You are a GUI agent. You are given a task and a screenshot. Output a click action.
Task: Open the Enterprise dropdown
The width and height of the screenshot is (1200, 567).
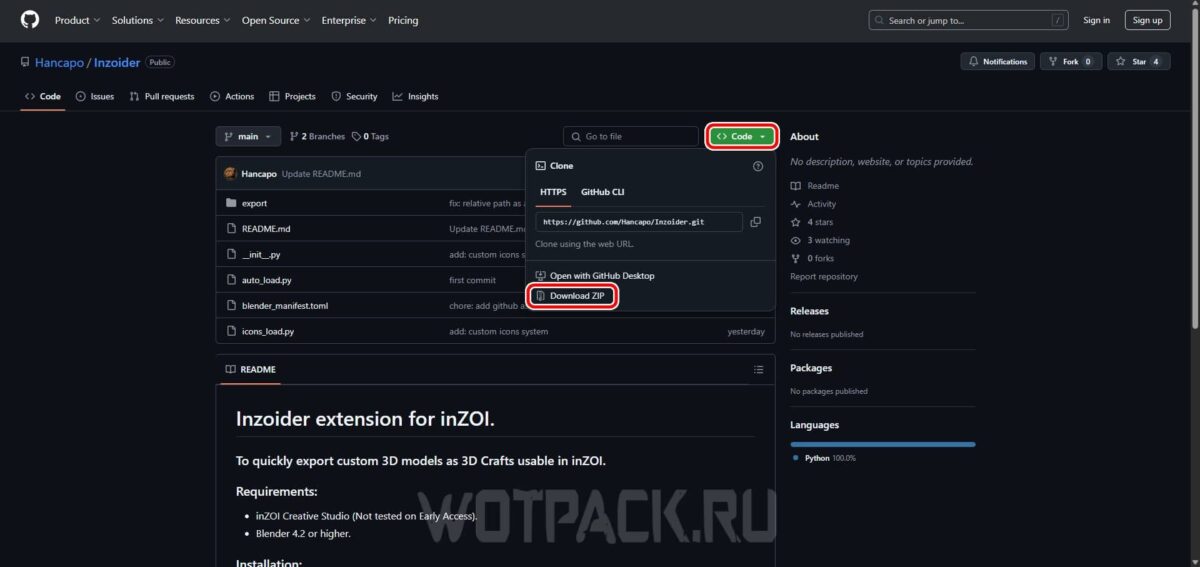[x=349, y=20]
